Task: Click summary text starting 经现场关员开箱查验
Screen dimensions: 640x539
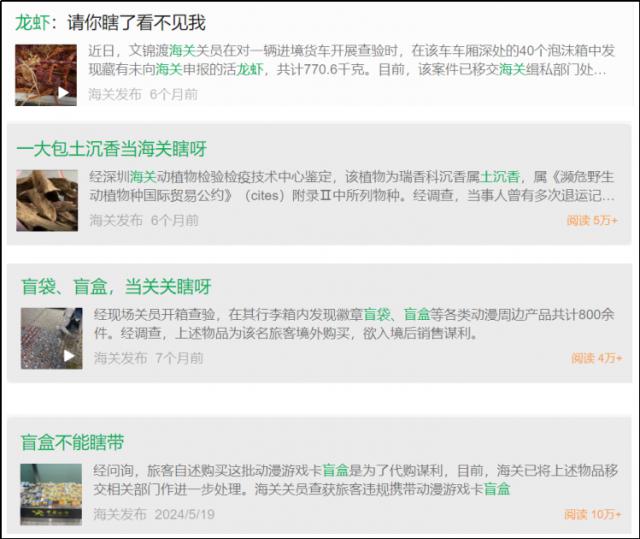Action: (x=354, y=324)
